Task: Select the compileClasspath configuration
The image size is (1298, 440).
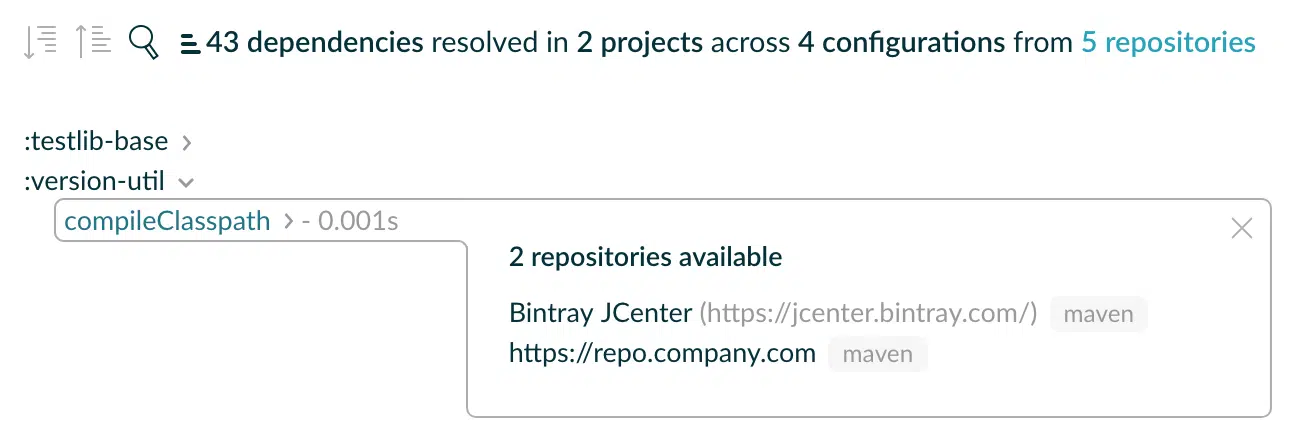Action: pyautogui.click(x=167, y=221)
